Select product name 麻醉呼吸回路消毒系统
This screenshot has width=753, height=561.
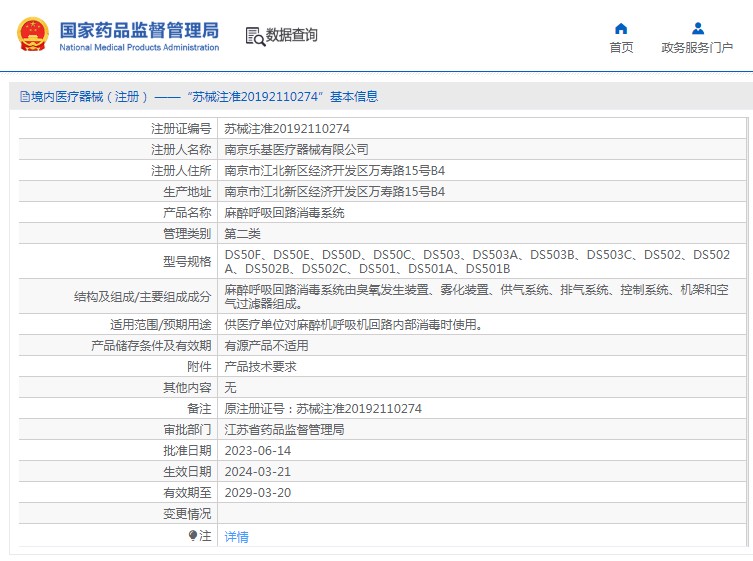(x=284, y=213)
